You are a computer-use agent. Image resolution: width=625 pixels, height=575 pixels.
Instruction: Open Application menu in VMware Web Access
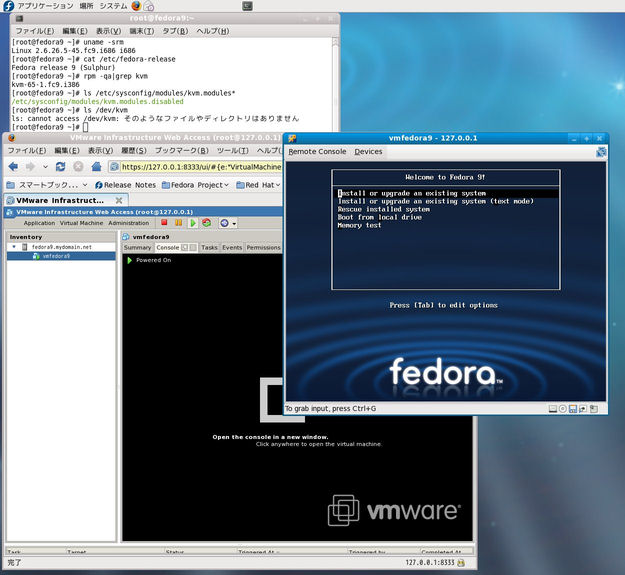tap(39, 223)
